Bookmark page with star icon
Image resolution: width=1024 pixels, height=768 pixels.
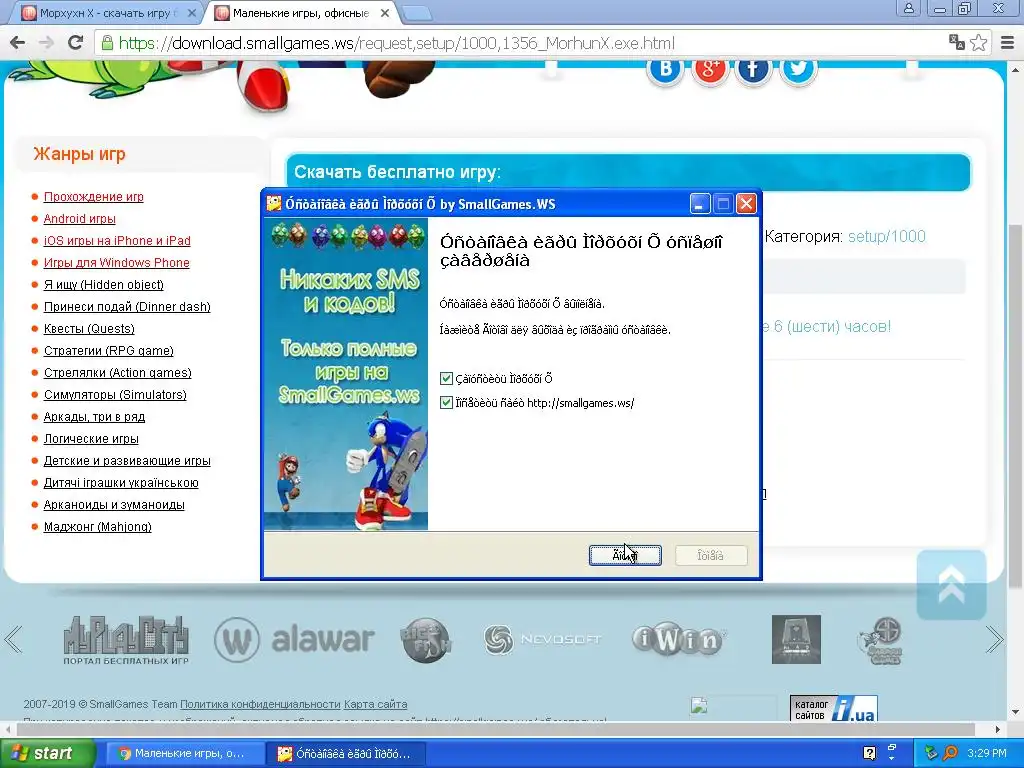[978, 43]
